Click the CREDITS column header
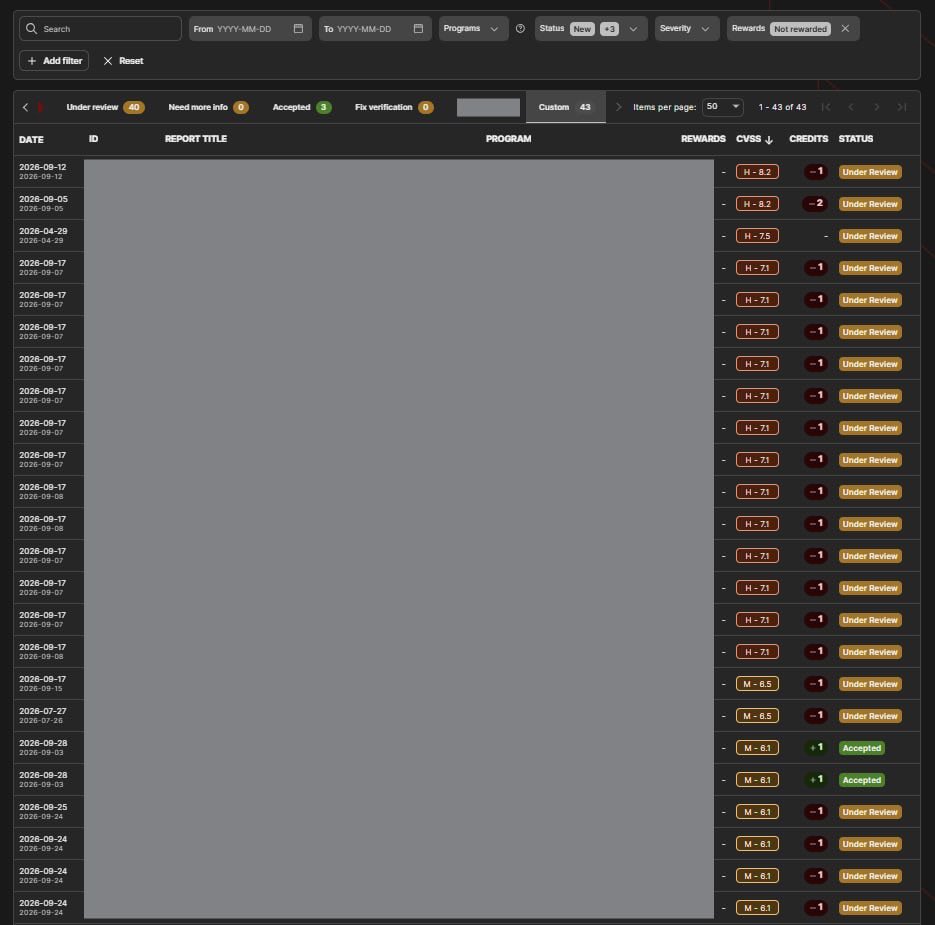The height and width of the screenshot is (925, 935). 809,139
